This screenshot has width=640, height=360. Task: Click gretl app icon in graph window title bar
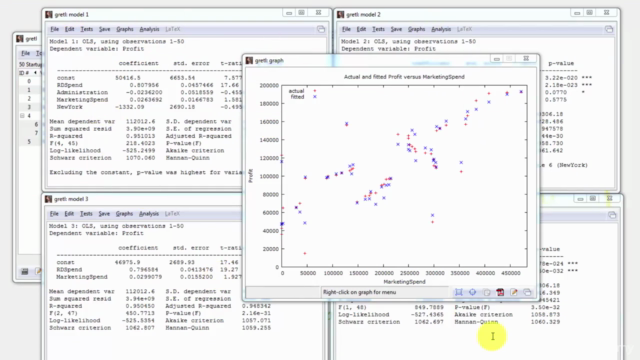(x=249, y=60)
